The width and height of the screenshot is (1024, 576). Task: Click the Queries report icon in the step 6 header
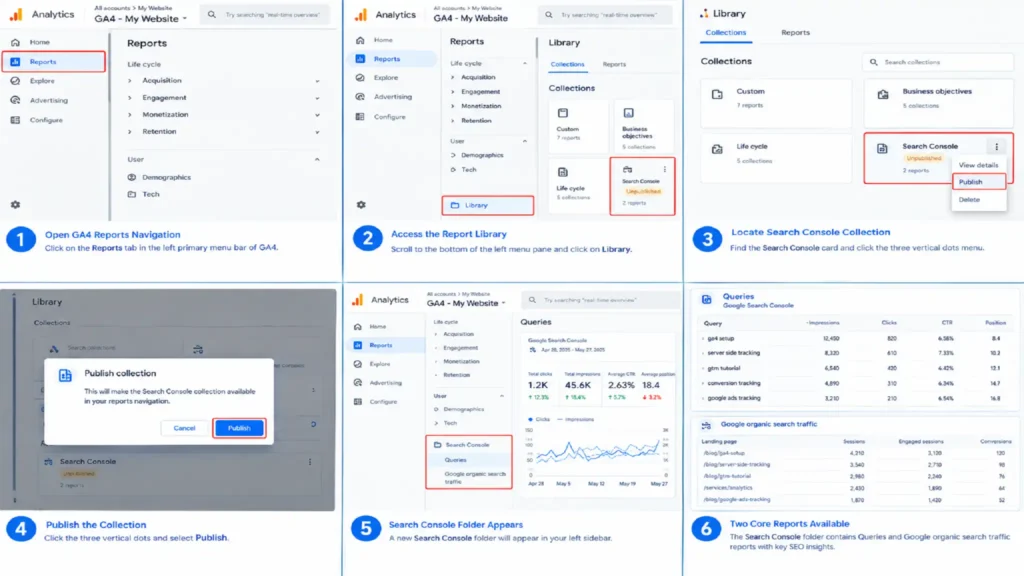pyautogui.click(x=707, y=300)
